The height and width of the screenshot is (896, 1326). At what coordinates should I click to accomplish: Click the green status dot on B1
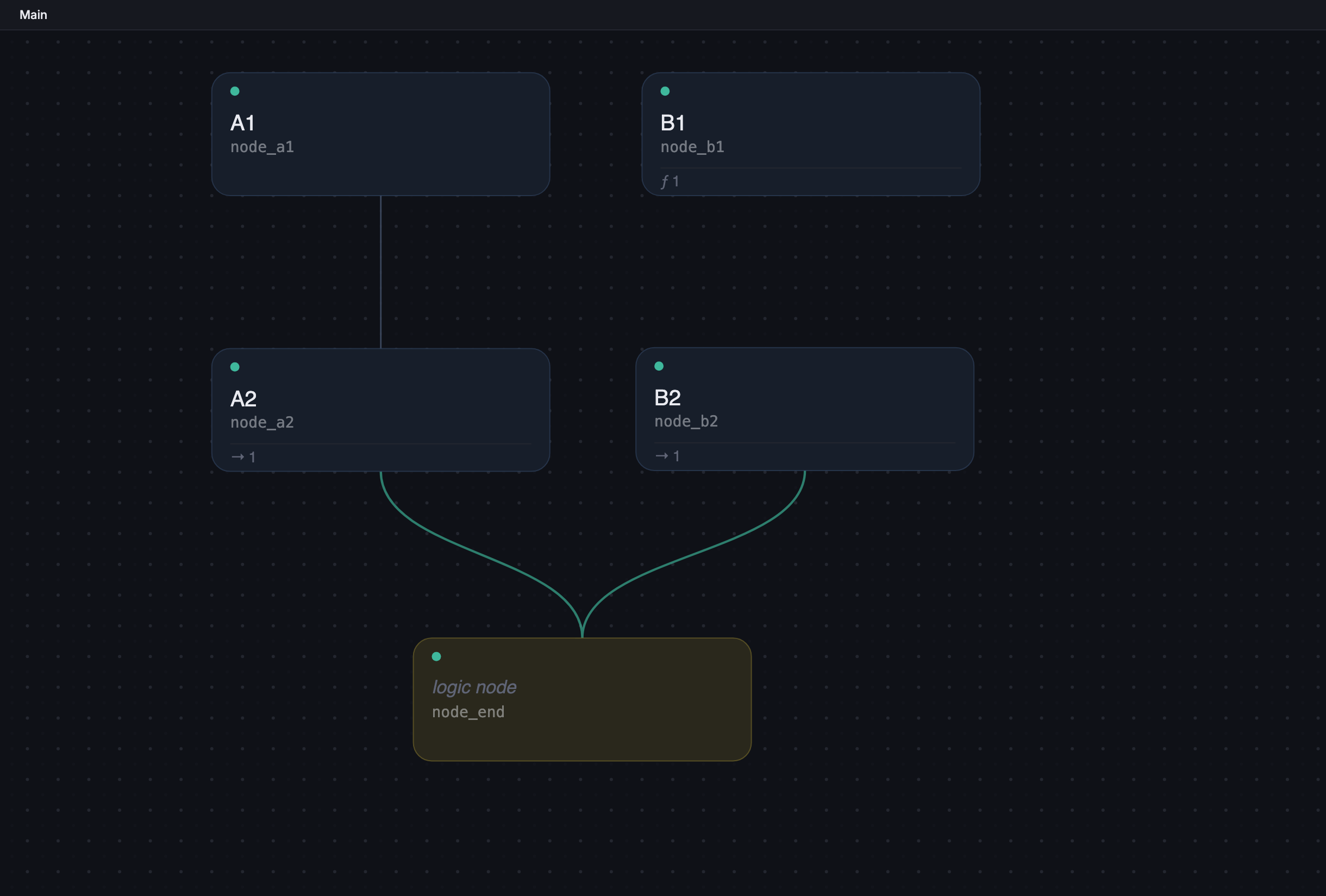click(x=665, y=91)
